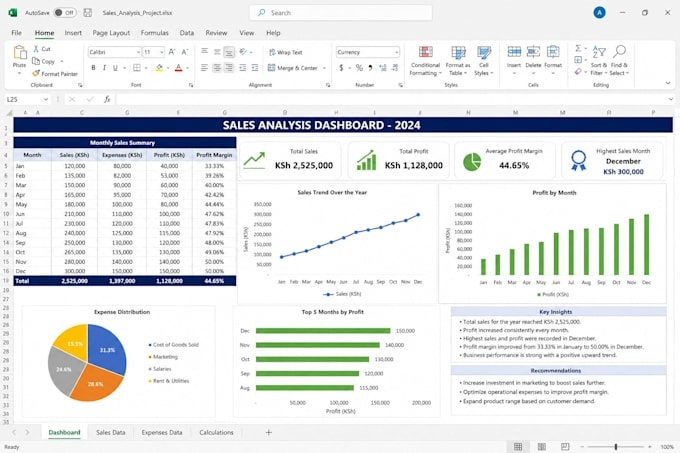The height and width of the screenshot is (453, 680).
Task: Open the Formulas ribbon tab
Action: [x=154, y=33]
